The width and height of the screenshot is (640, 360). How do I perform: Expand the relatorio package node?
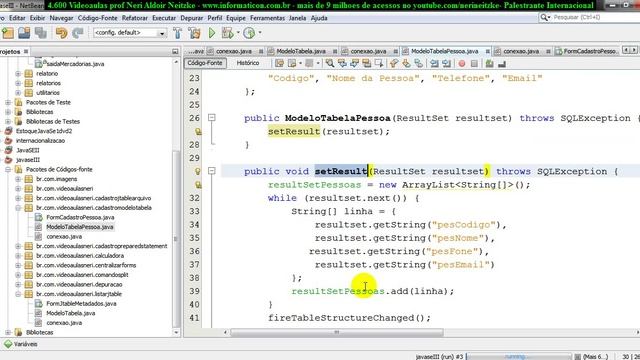pos(18,73)
